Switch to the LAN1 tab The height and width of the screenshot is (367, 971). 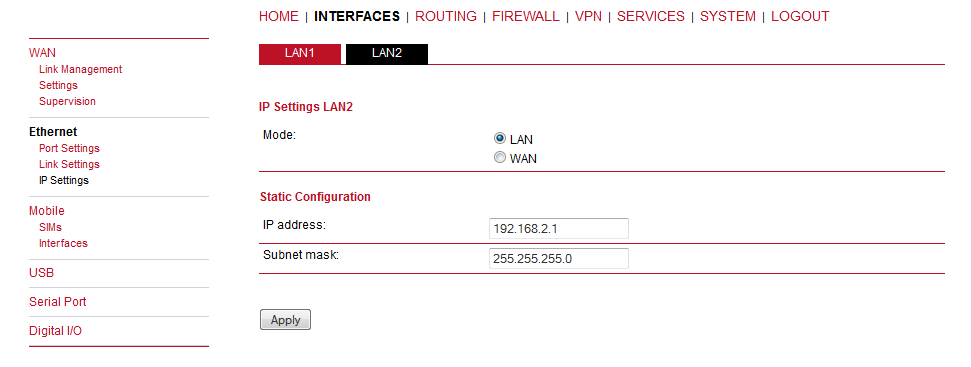pos(300,54)
